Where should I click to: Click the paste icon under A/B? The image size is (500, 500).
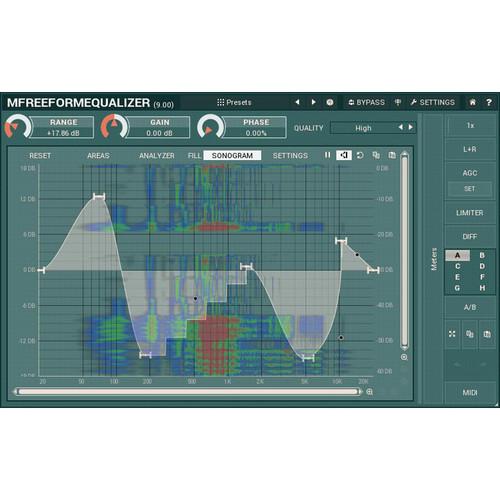487,334
